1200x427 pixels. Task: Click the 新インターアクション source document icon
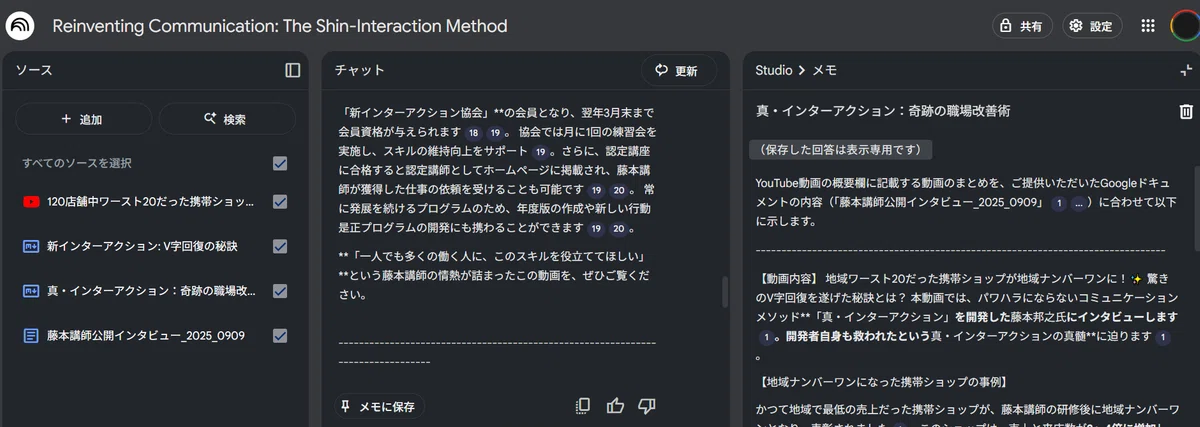(31, 246)
